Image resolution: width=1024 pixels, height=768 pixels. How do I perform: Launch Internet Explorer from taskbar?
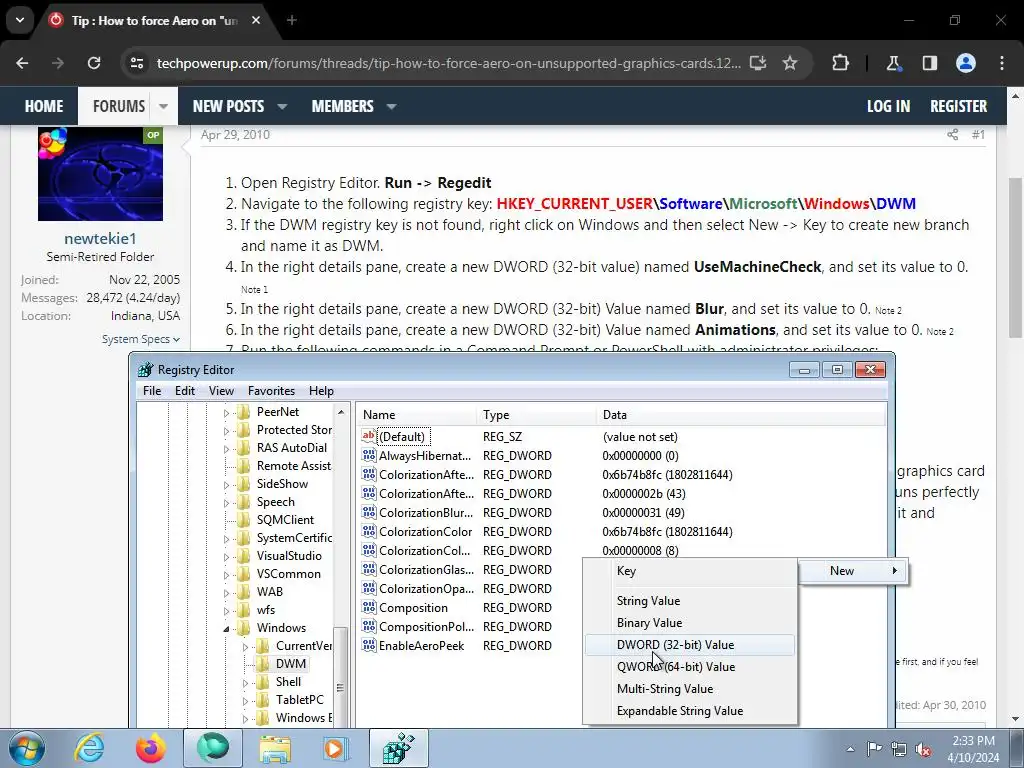coord(89,748)
